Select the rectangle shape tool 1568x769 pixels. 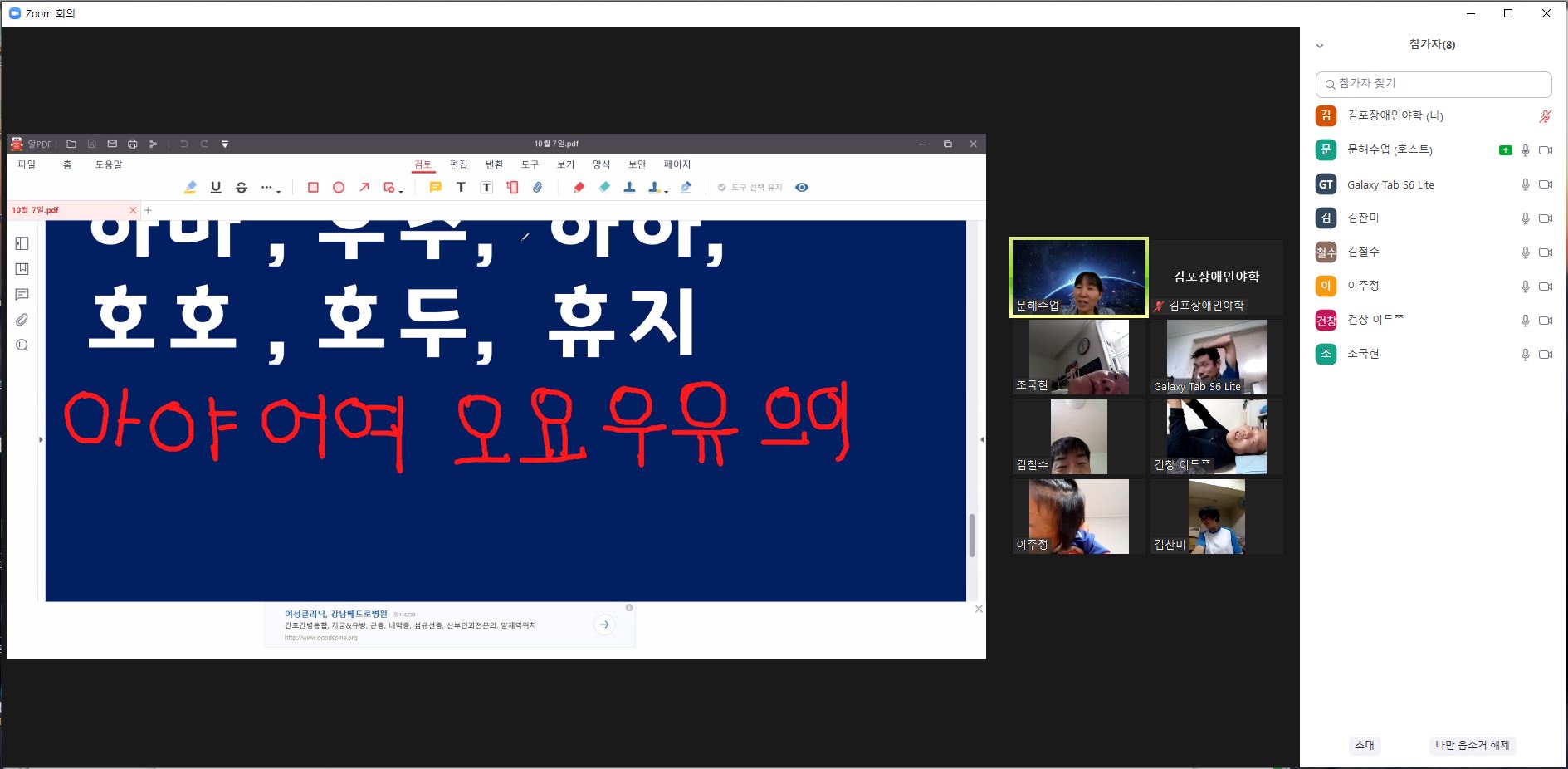click(x=313, y=188)
